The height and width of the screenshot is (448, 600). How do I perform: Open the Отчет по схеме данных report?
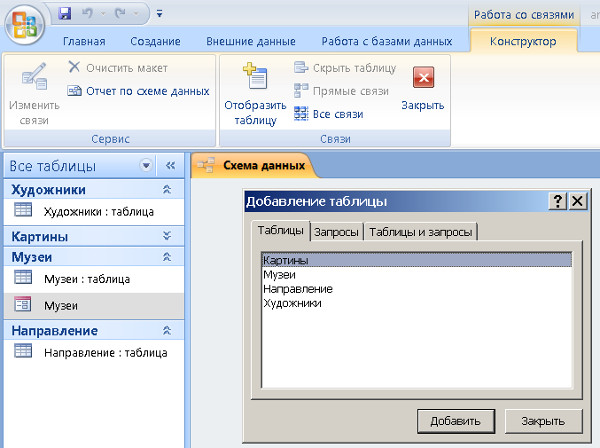point(138,91)
